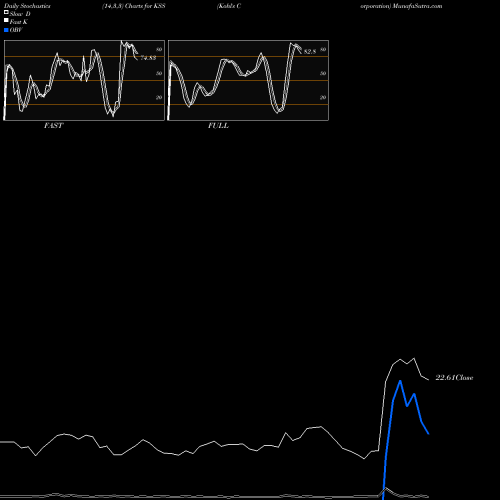Click the 50 axis label in FAST chart

pyautogui.click(x=159, y=73)
